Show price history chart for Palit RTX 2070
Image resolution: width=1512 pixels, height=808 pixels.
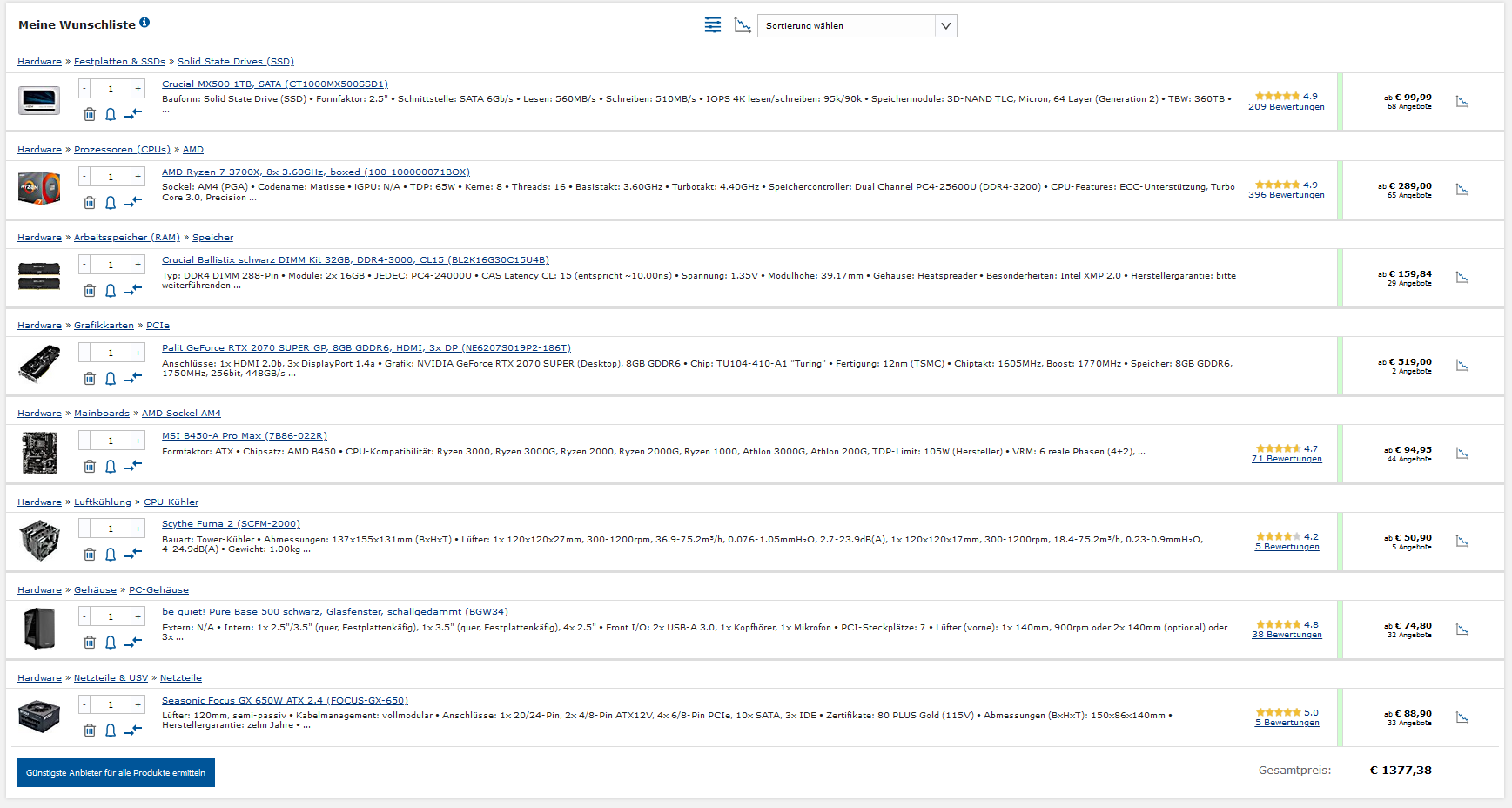[x=1462, y=366]
